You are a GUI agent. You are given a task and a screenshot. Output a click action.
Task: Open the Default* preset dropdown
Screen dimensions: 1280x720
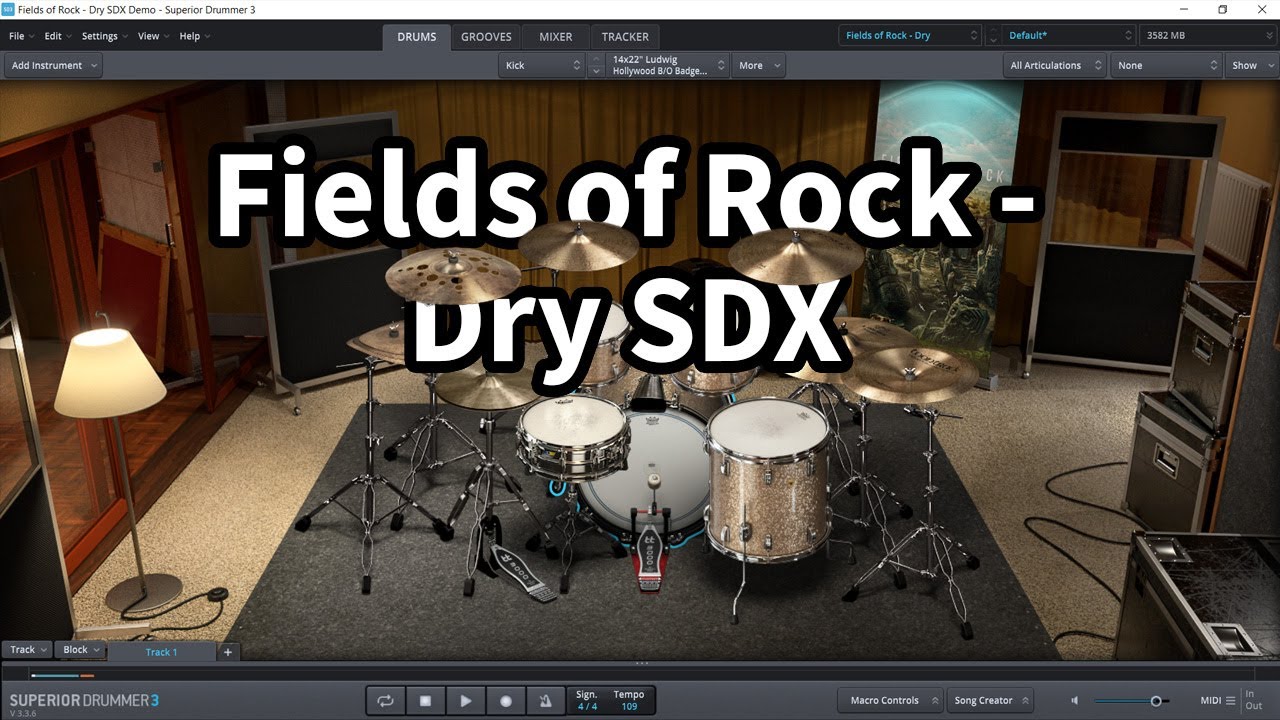[1069, 36]
